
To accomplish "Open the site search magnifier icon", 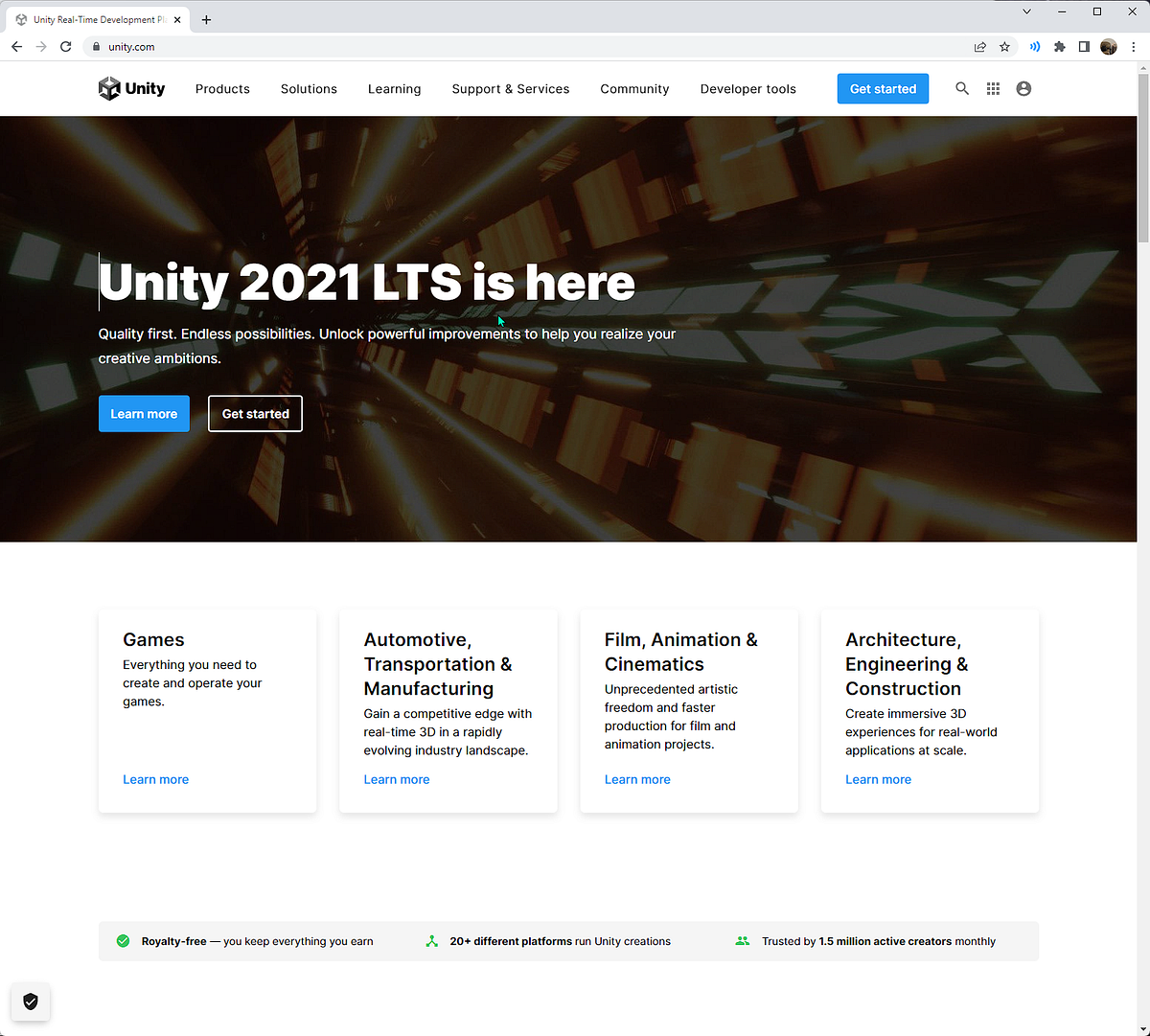I will click(962, 88).
